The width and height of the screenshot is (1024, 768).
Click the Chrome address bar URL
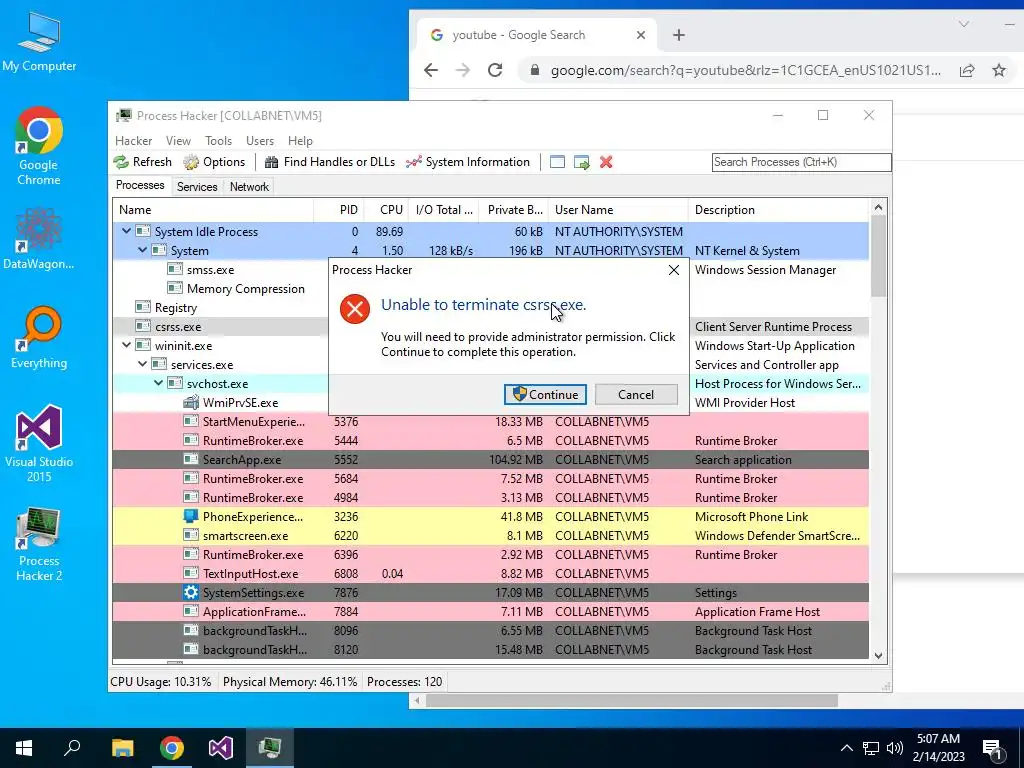point(745,71)
